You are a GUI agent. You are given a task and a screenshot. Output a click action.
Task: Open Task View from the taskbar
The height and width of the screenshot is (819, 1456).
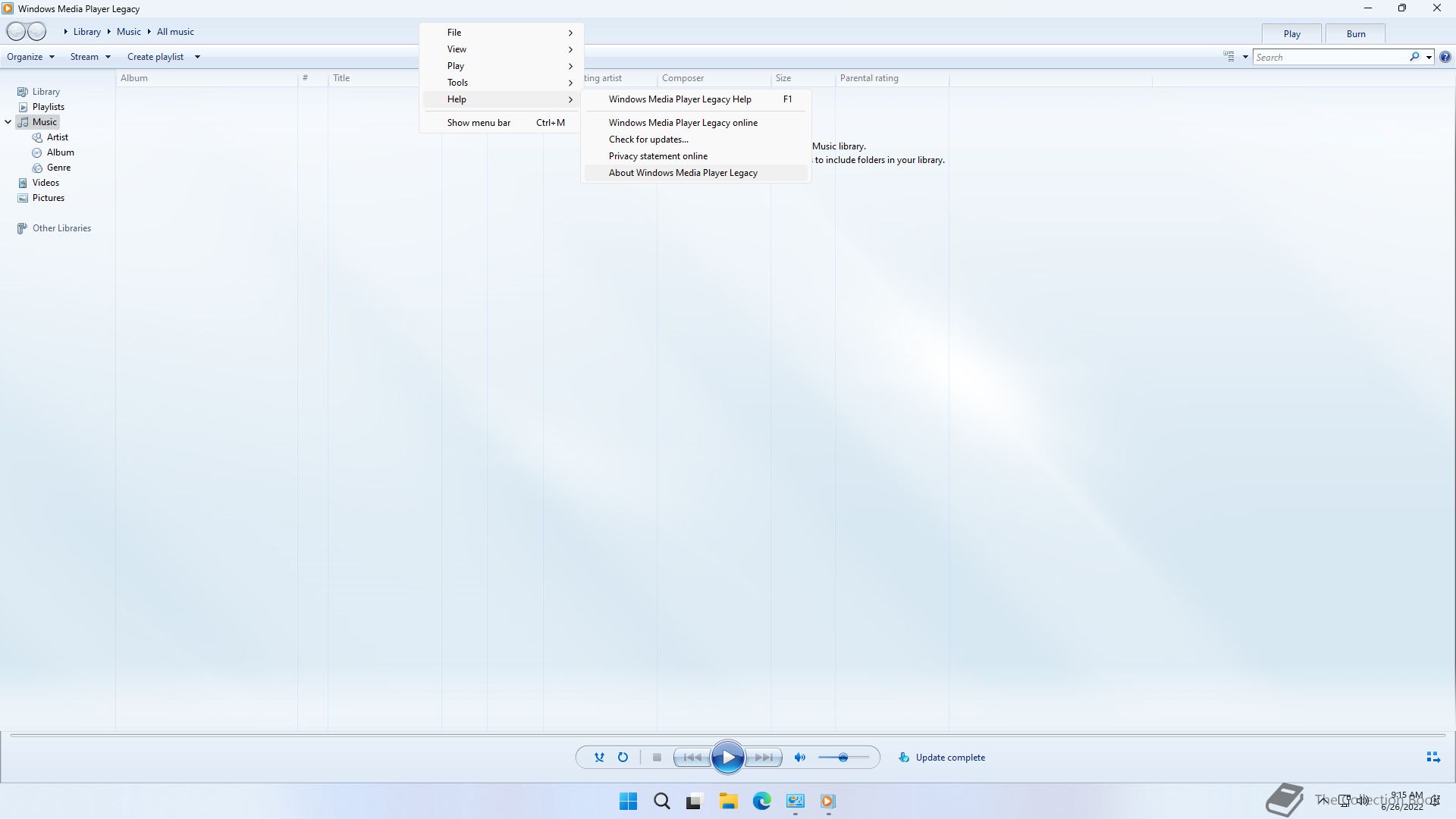[695, 802]
